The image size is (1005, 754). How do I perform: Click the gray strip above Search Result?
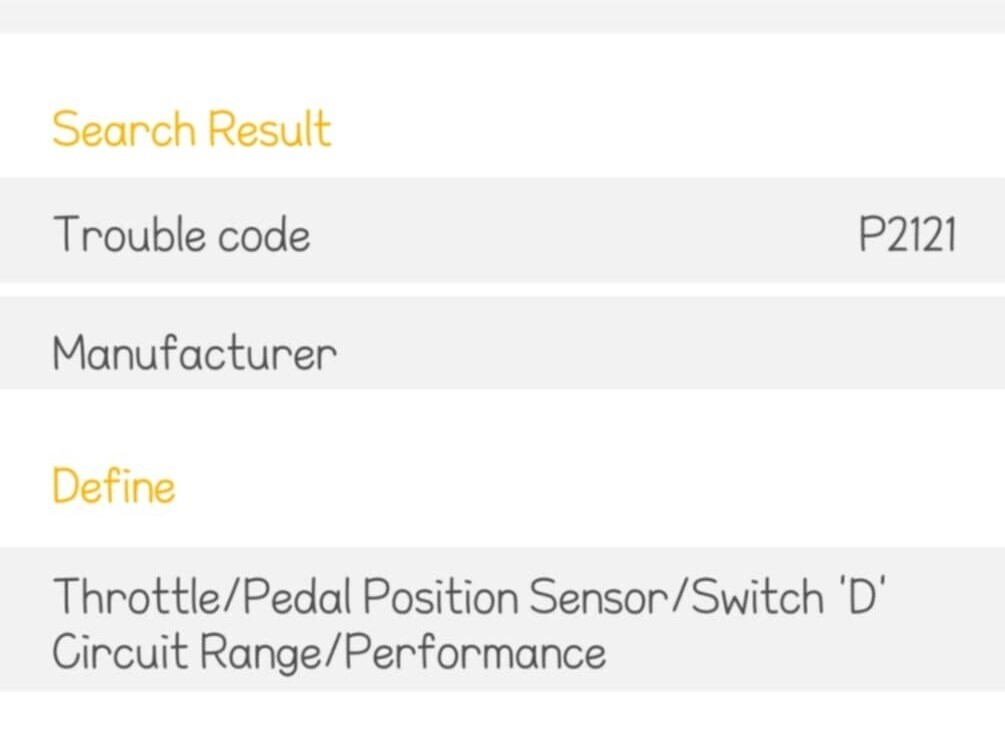click(x=502, y=14)
